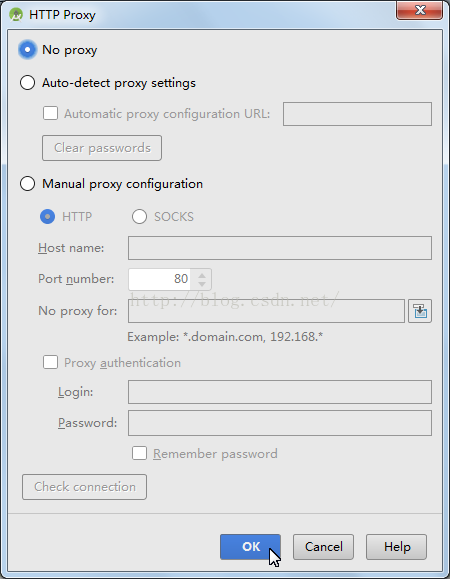Click the Clear passwords button
The image size is (450, 579).
click(102, 148)
